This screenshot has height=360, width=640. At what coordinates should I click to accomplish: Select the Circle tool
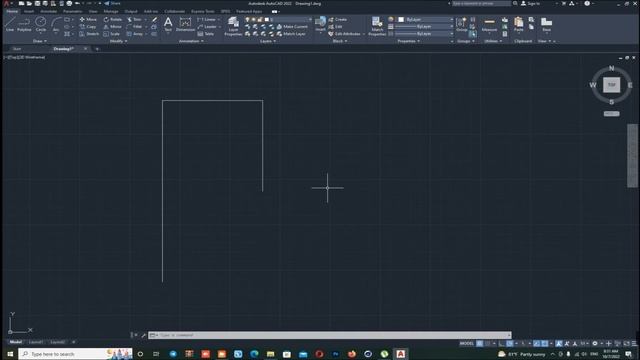(x=40, y=24)
